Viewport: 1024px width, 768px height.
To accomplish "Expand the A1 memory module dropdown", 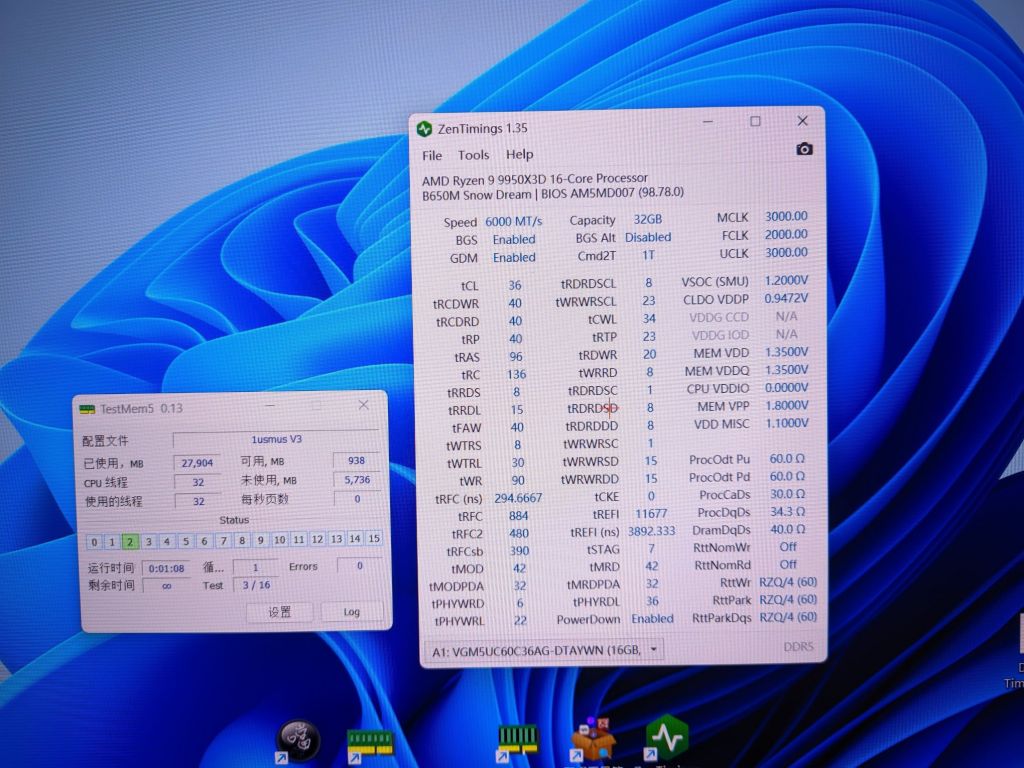I will click(654, 648).
